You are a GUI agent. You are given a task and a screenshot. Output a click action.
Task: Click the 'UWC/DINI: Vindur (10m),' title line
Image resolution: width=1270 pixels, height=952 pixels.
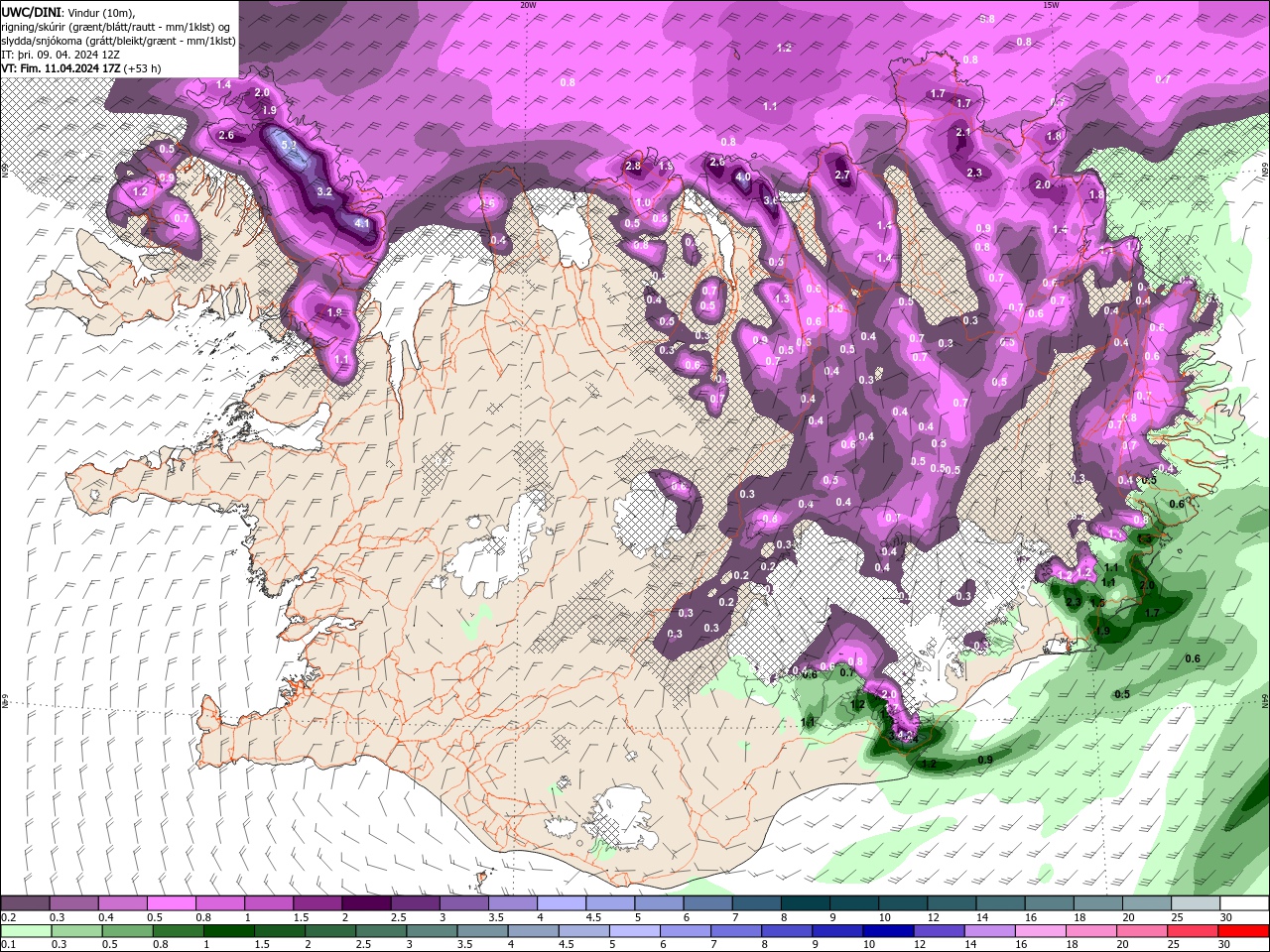click(x=68, y=11)
